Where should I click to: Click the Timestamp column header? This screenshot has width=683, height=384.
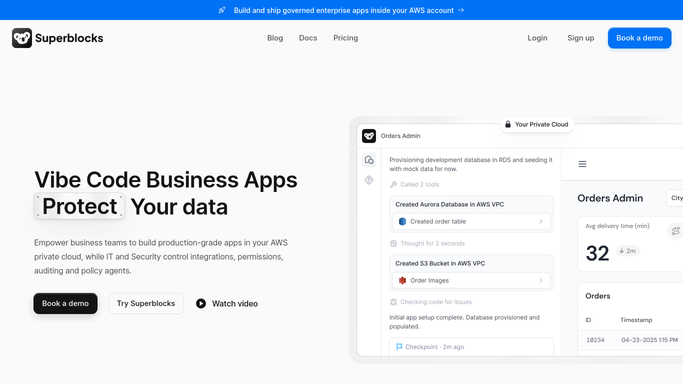pos(636,320)
